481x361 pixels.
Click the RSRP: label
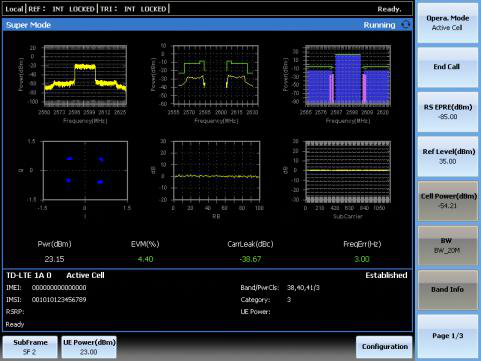[15, 312]
